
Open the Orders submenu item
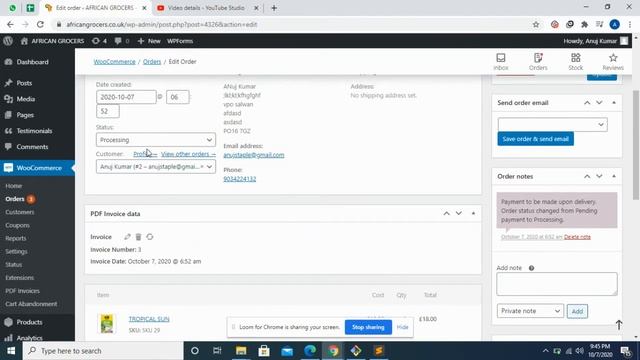(15, 199)
